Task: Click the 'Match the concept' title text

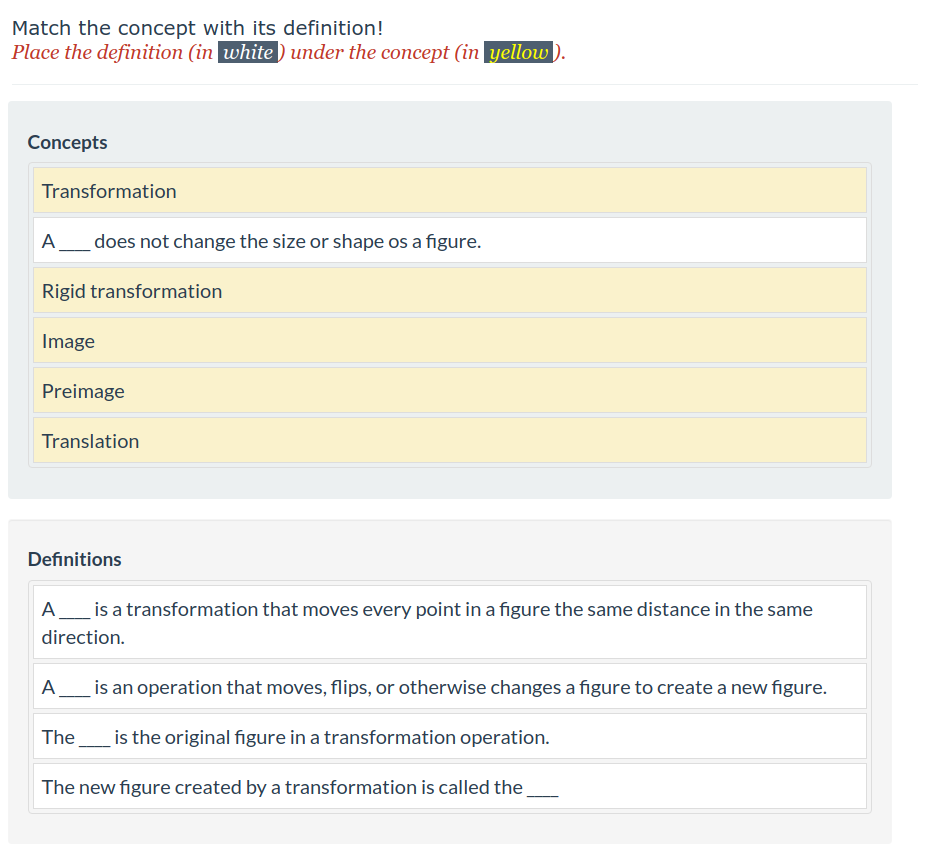Action: pyautogui.click(x=197, y=28)
